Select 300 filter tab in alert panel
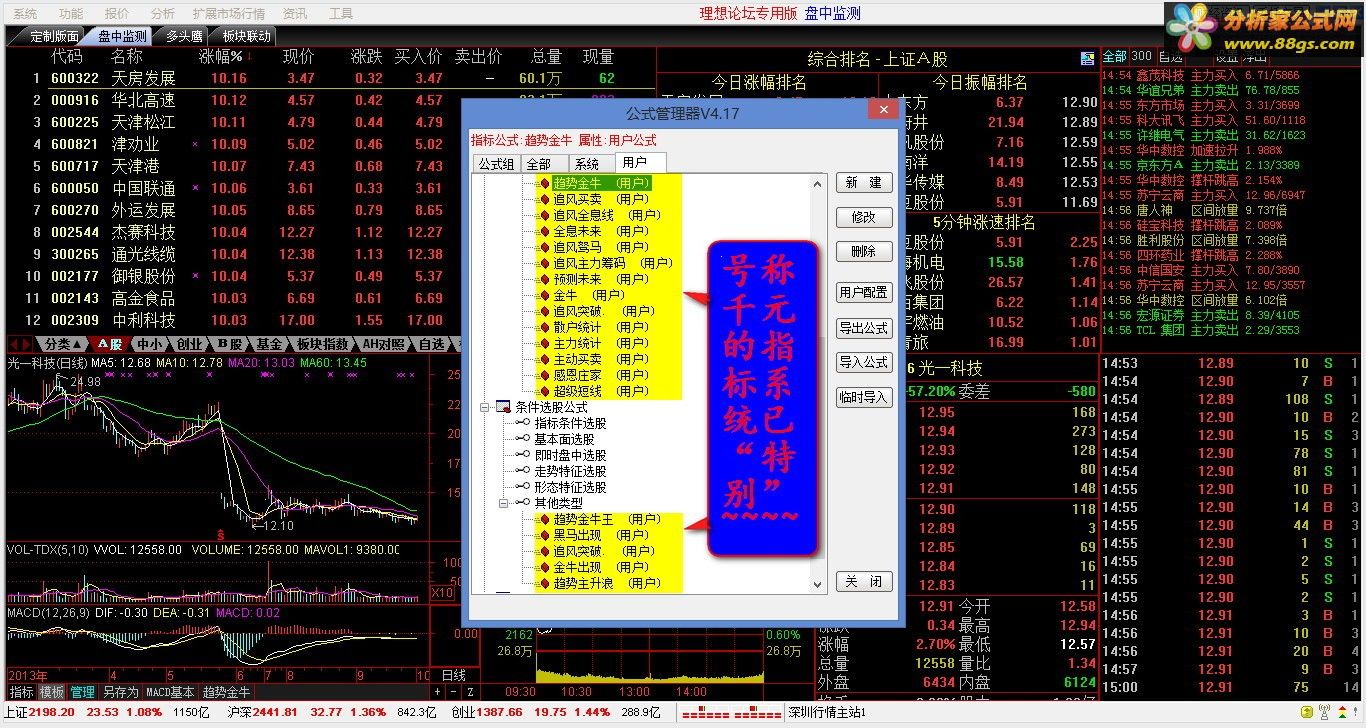The image size is (1366, 728). tap(1142, 56)
